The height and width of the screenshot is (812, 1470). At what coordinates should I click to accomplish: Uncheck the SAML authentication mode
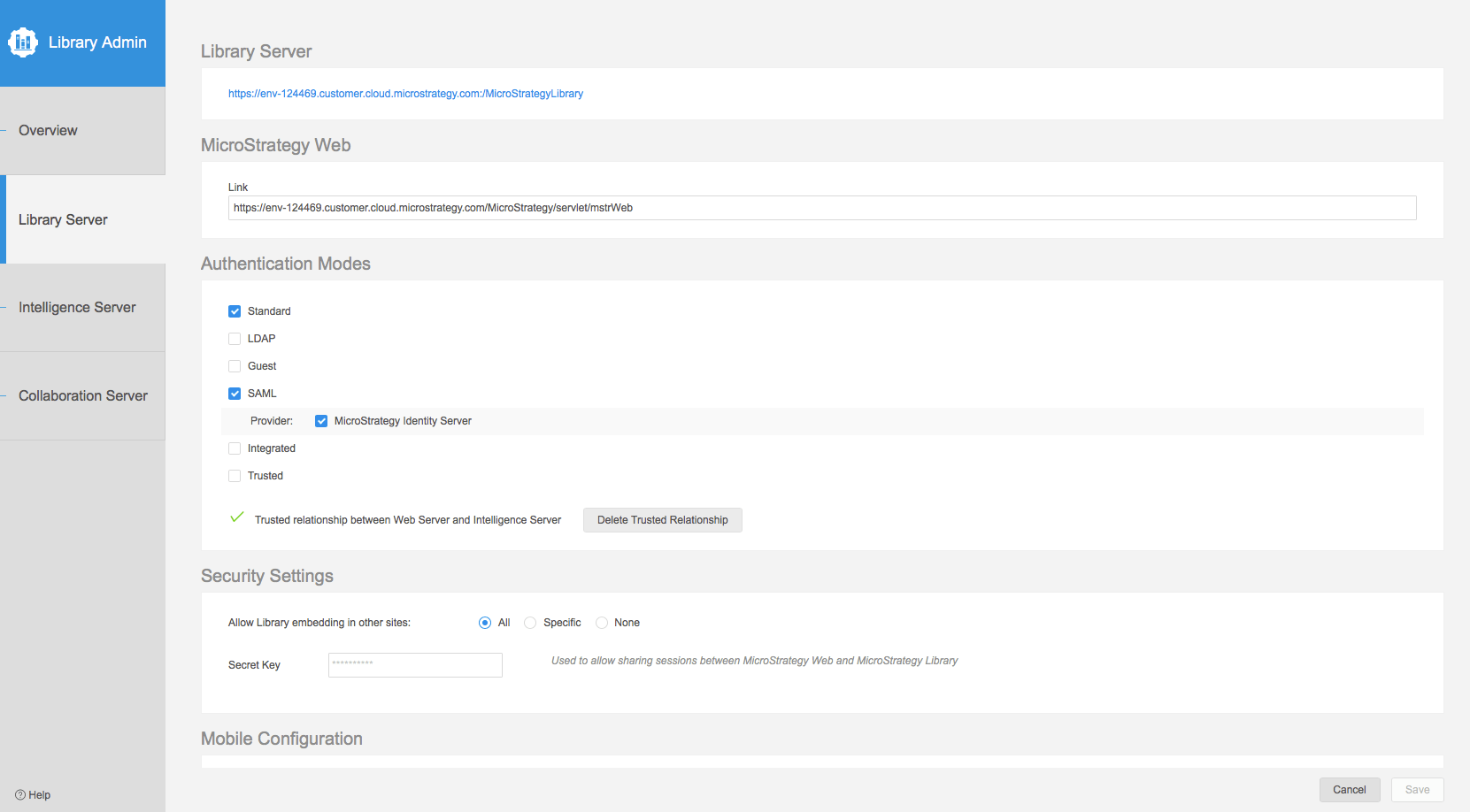235,394
